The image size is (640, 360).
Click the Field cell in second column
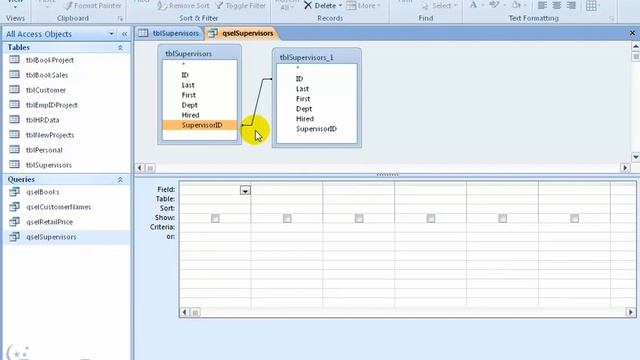click(x=287, y=189)
